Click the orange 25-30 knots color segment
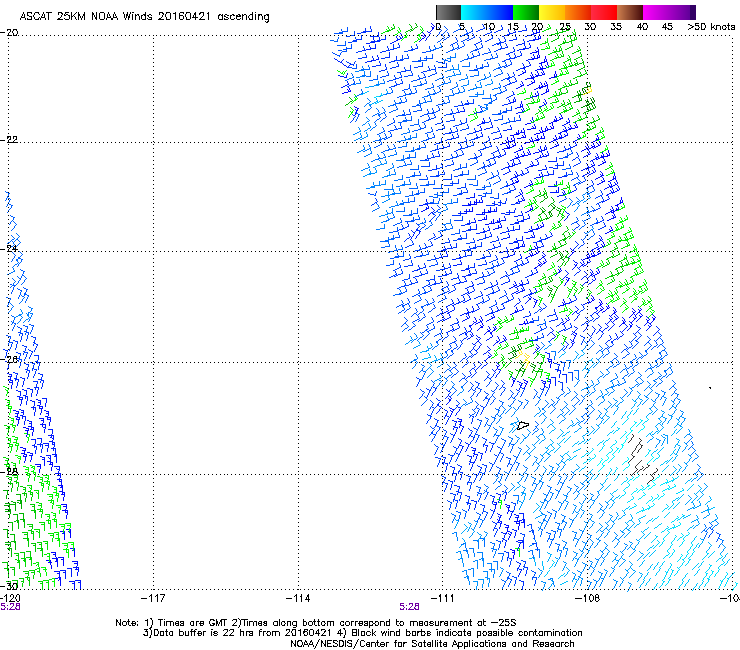Viewport: 740px width, 650px height. tap(578, 12)
